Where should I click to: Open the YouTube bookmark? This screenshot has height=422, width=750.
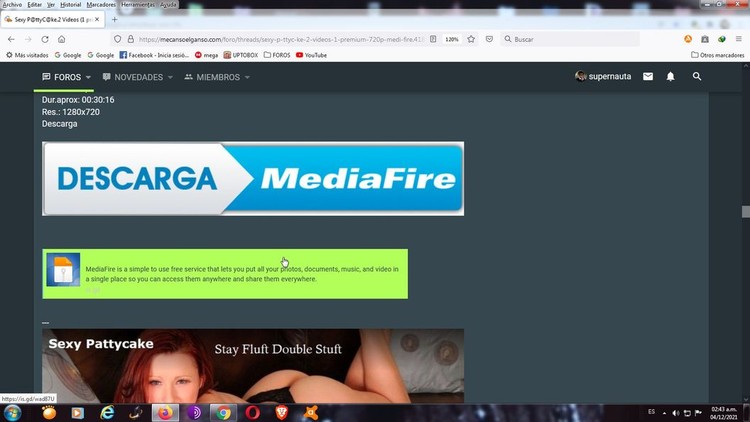pyautogui.click(x=311, y=55)
